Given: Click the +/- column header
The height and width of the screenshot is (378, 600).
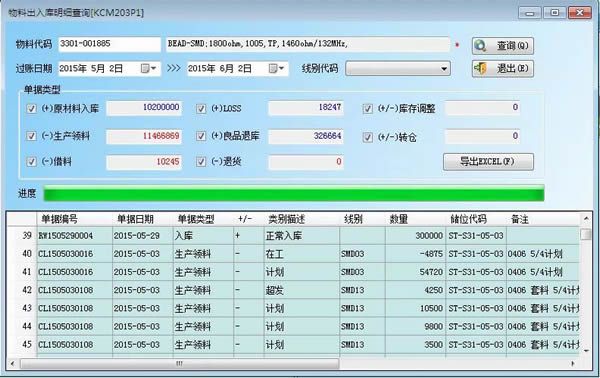Looking at the screenshot, I should point(248,219).
